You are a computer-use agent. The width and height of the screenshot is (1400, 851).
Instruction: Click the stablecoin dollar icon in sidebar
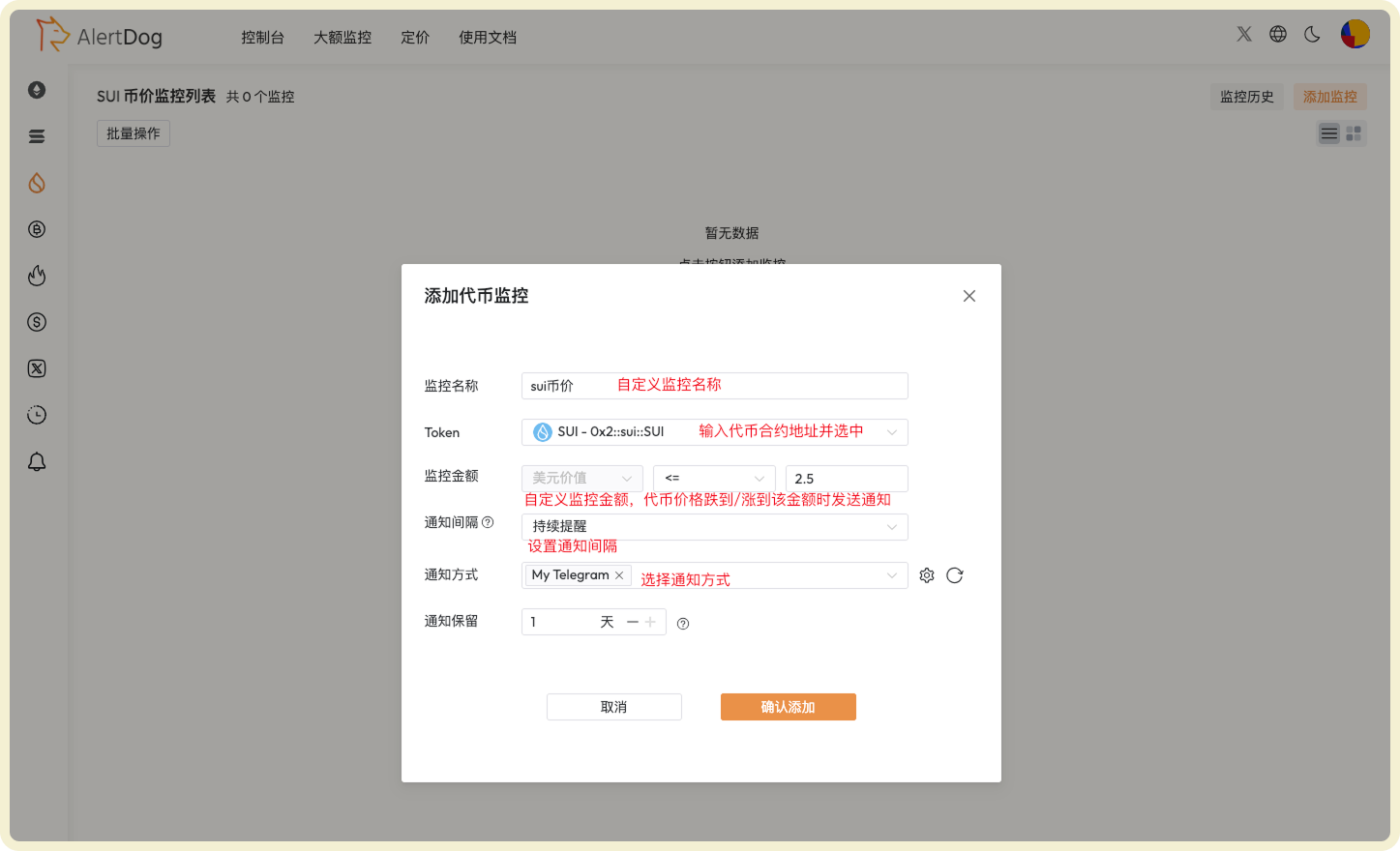pyautogui.click(x=37, y=322)
